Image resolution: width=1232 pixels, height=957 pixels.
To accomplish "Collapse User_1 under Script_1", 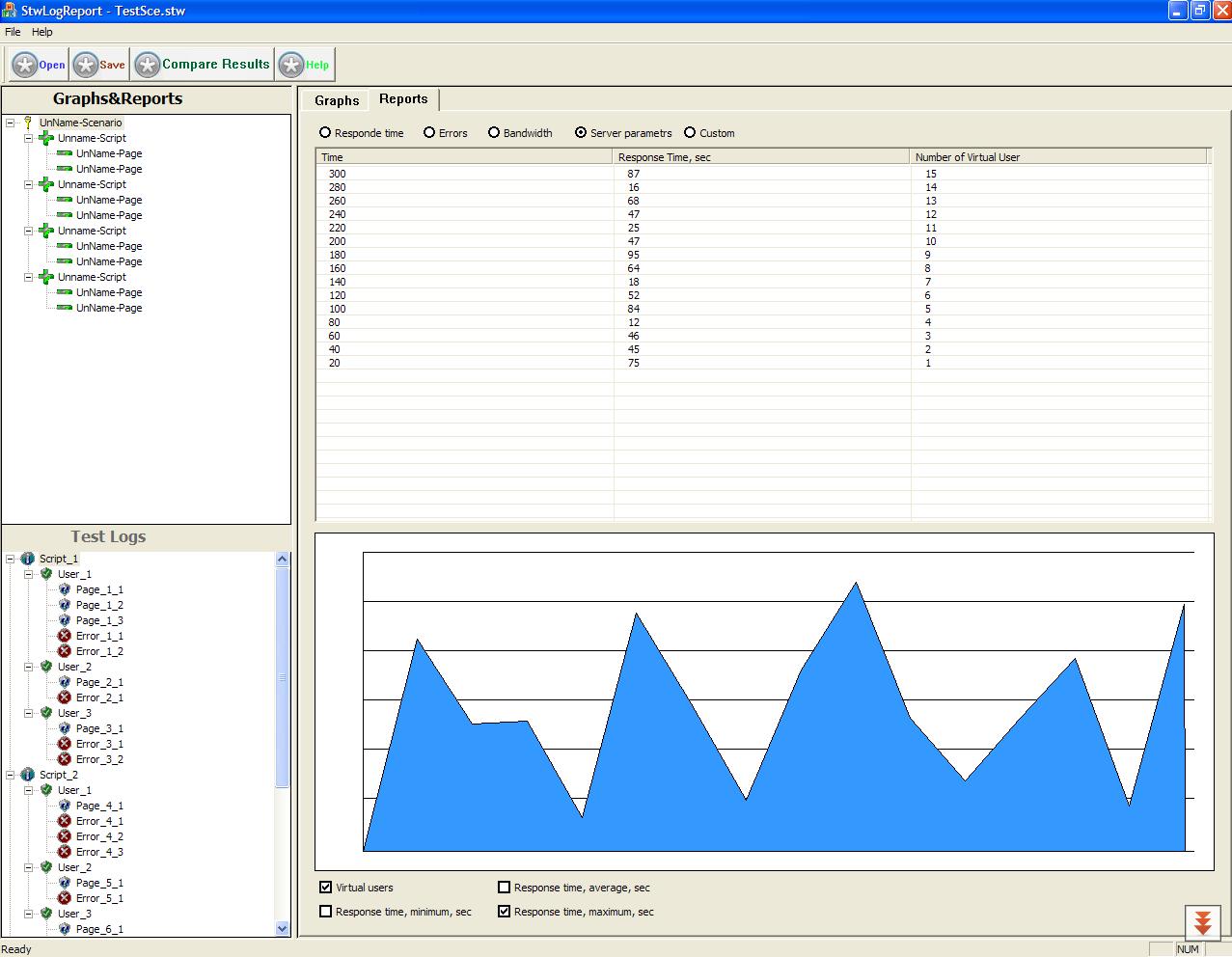I will coord(29,574).
